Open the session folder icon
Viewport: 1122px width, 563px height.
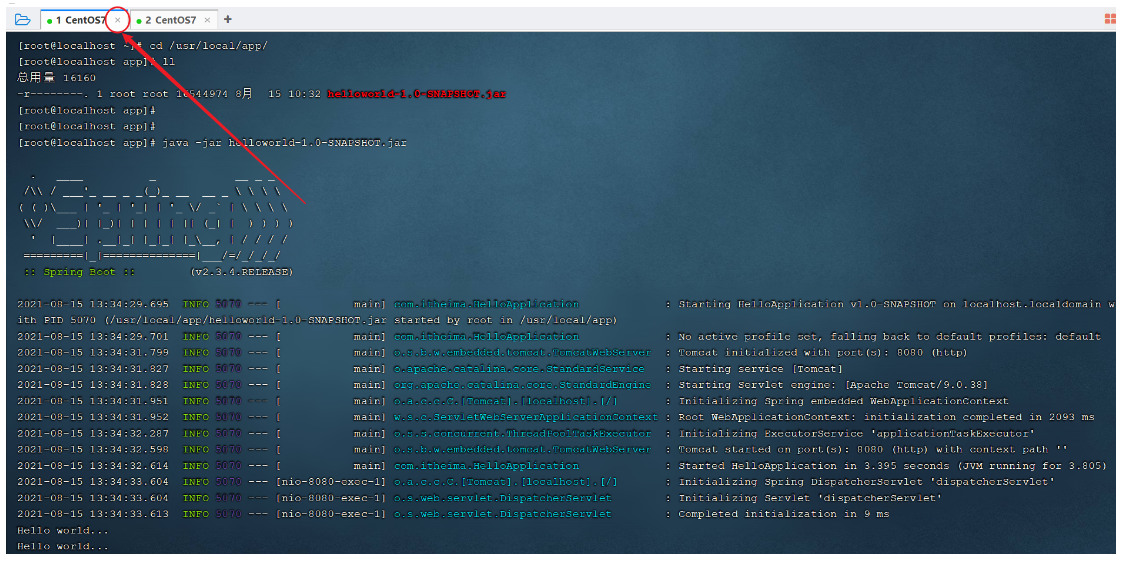click(x=22, y=19)
